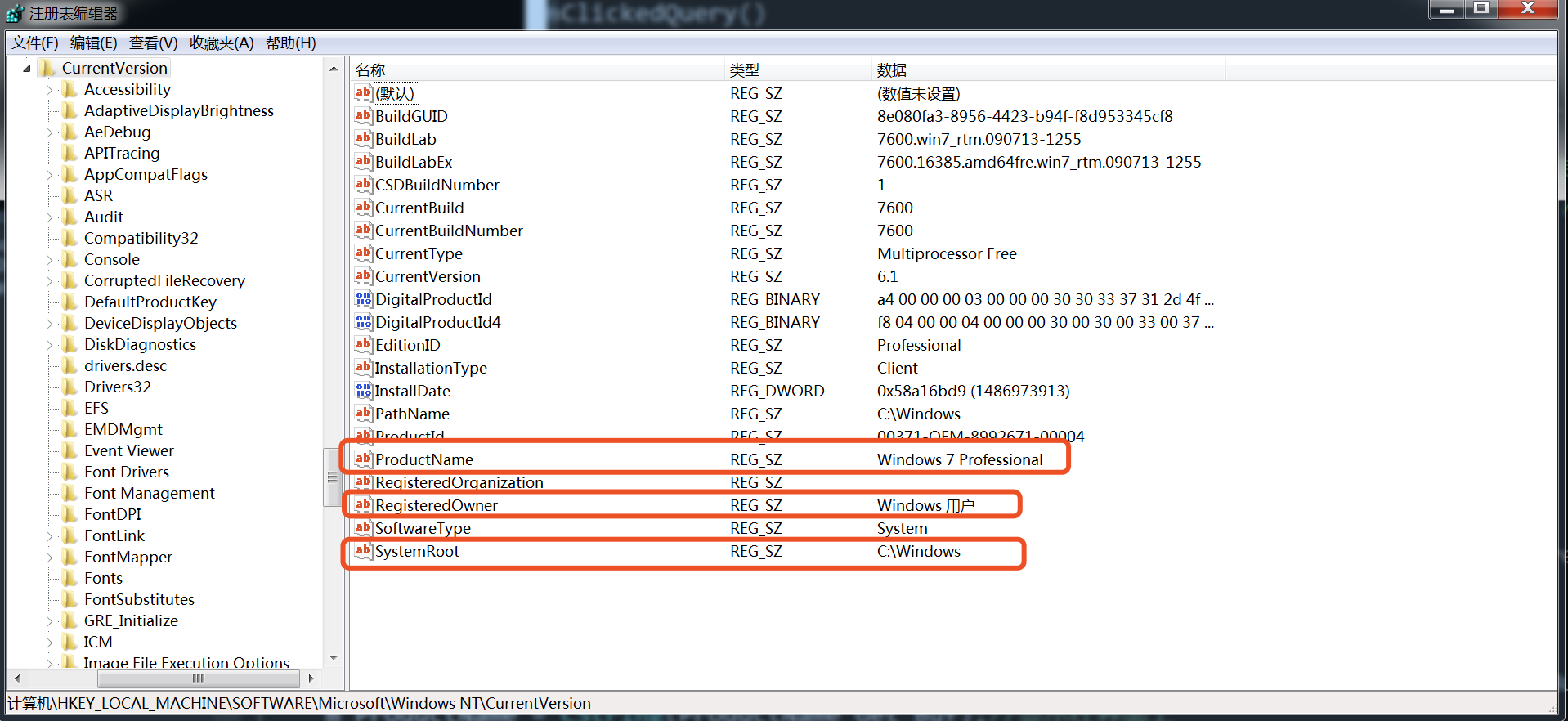This screenshot has width=1568, height=721.
Task: Click the data 'Windows 7 Professional'
Action: (x=960, y=459)
